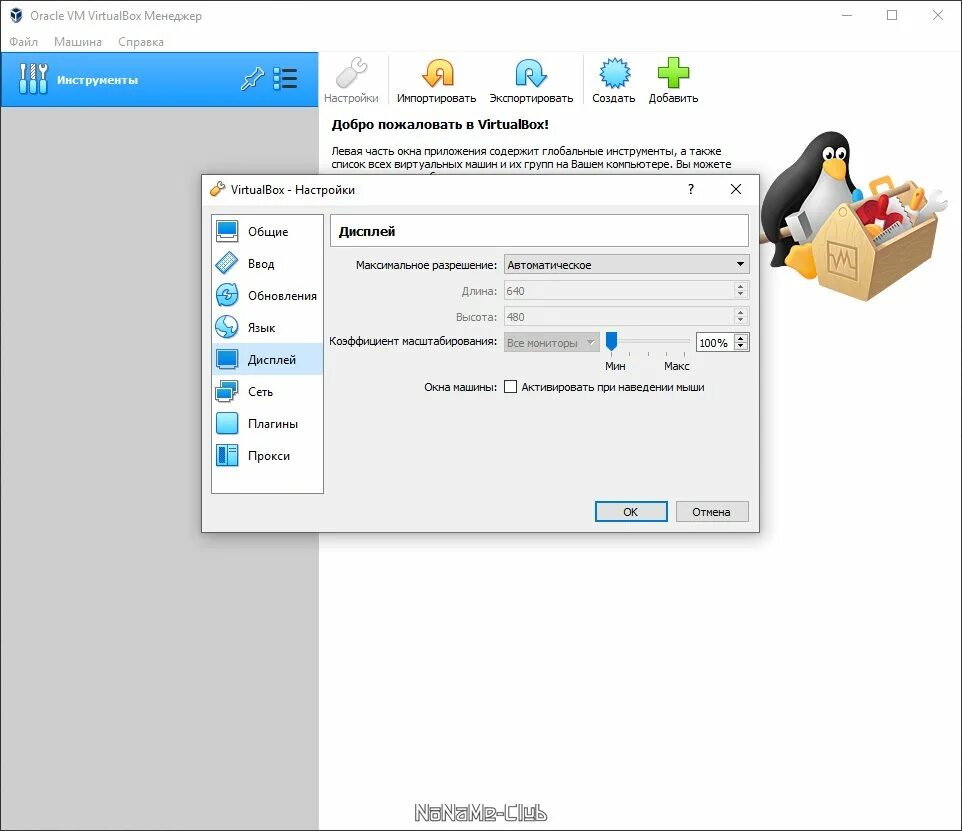Decrease the scale factor with down arrow
This screenshot has width=962, height=831.
tap(741, 347)
